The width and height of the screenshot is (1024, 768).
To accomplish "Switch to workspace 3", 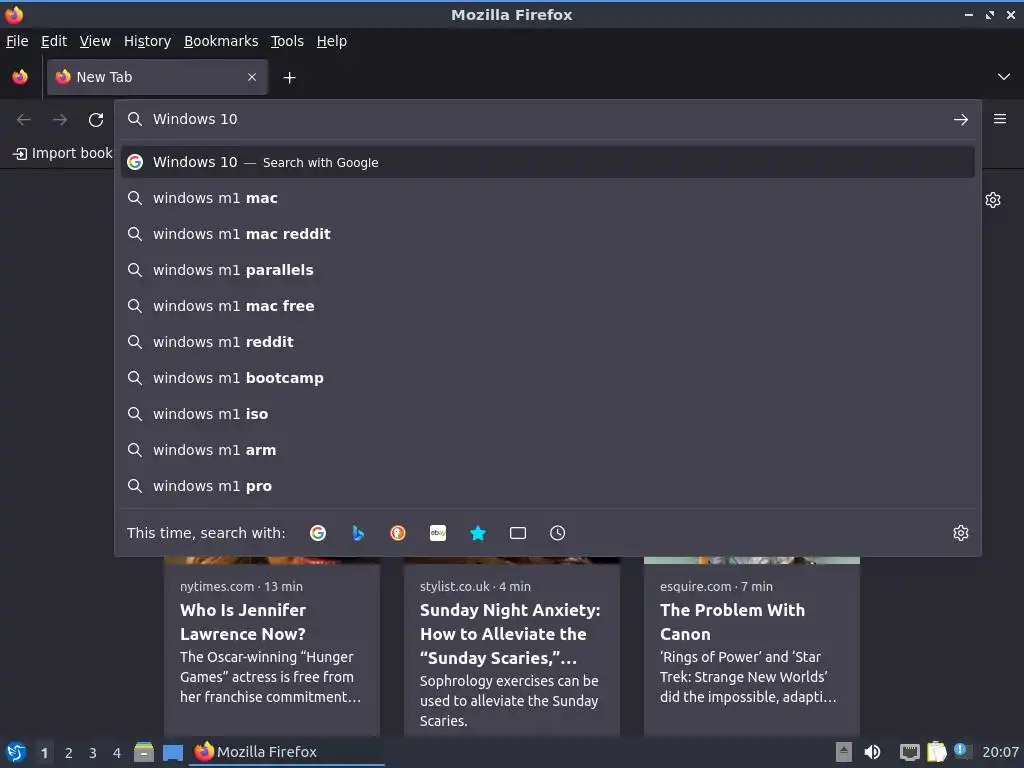I will click(x=93, y=753).
